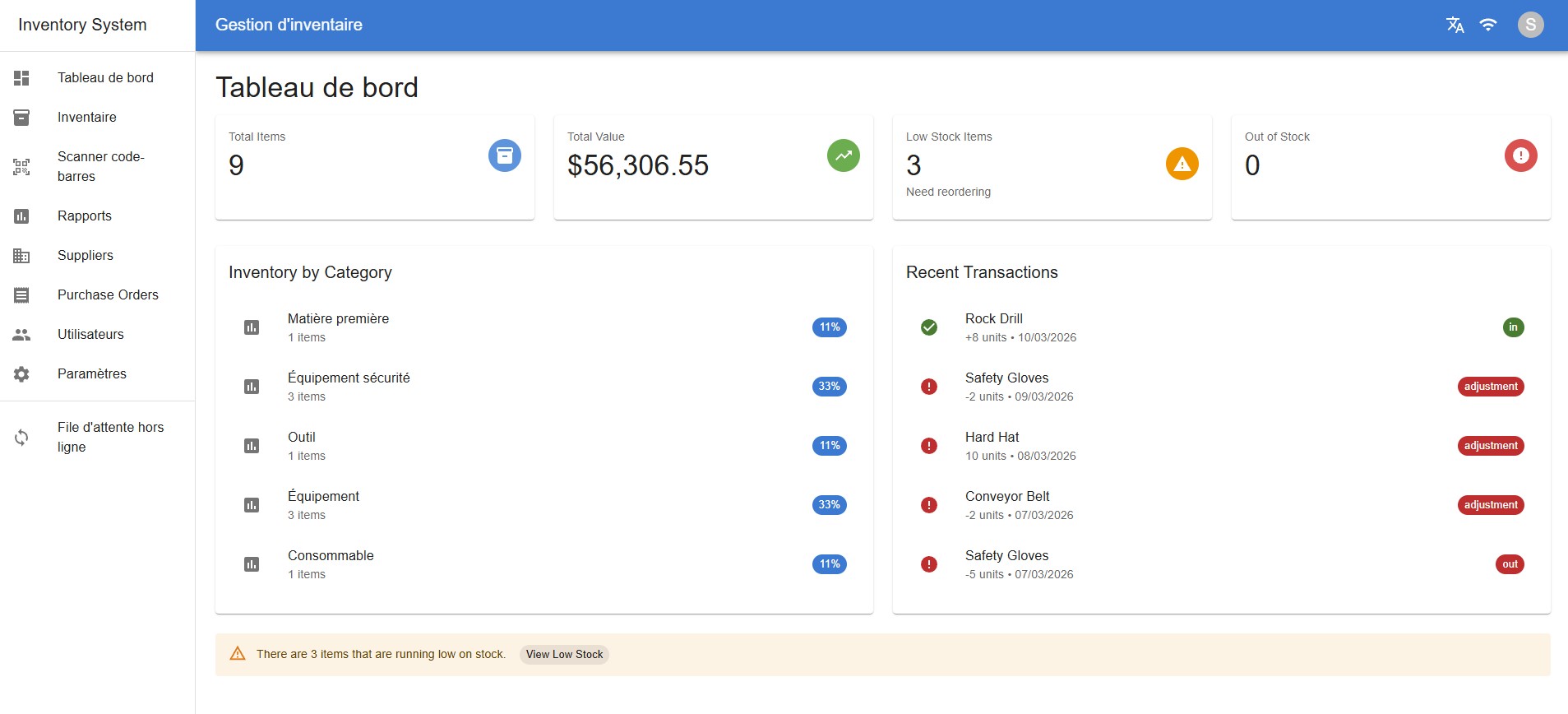Viewport: 1568px width, 714px height.
Task: Click the adjustment badge for Hard Hat
Action: tap(1490, 446)
